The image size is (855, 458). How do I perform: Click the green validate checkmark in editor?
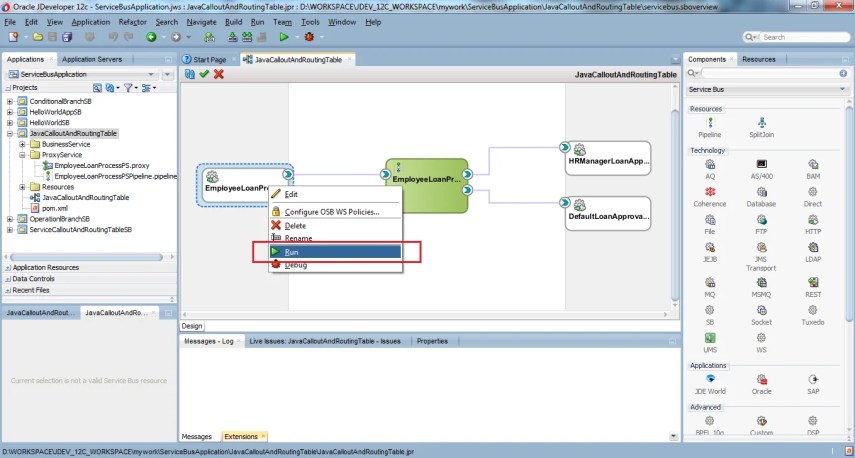pyautogui.click(x=204, y=74)
